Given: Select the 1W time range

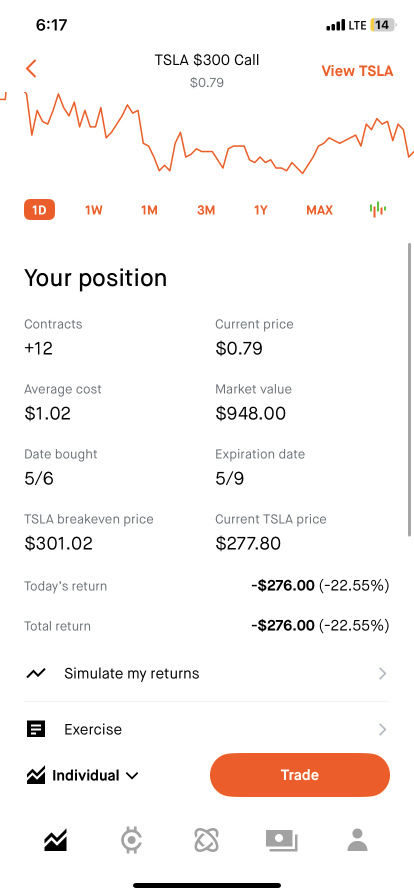Looking at the screenshot, I should point(94,210).
